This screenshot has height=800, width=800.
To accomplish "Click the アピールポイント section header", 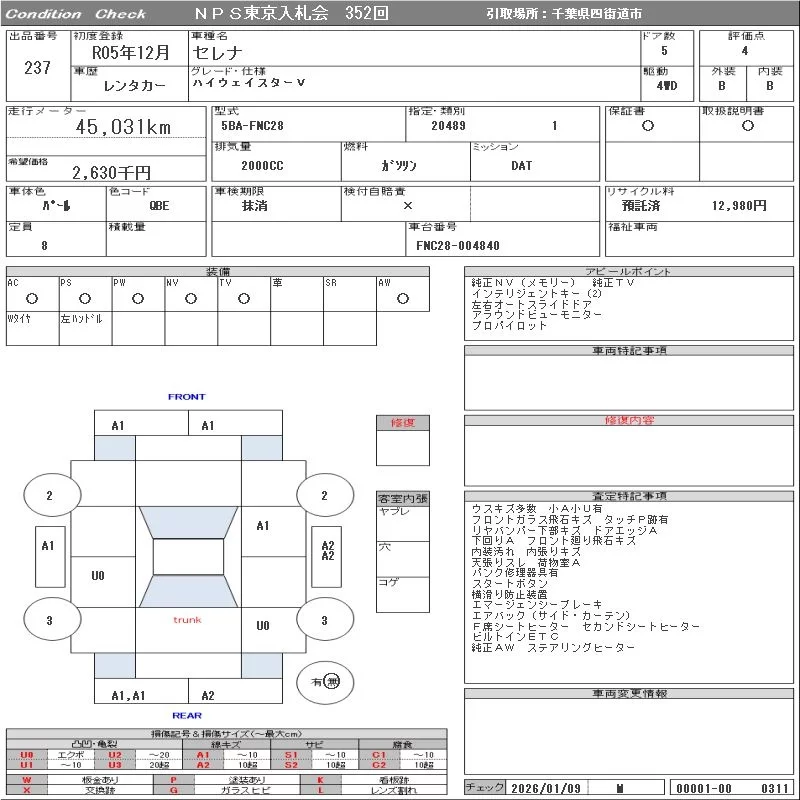I will pos(628,272).
